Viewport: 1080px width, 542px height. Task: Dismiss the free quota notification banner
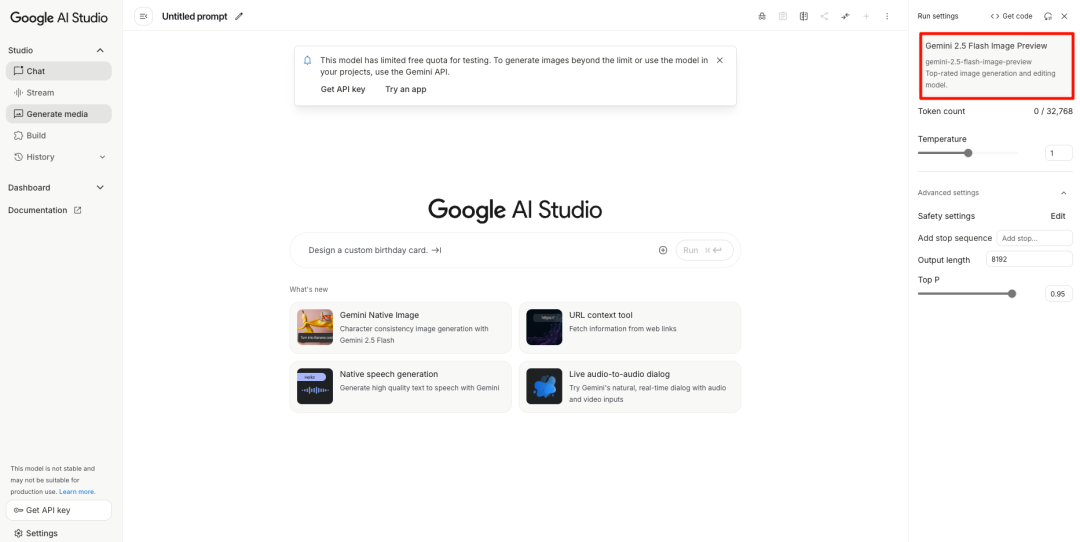720,61
